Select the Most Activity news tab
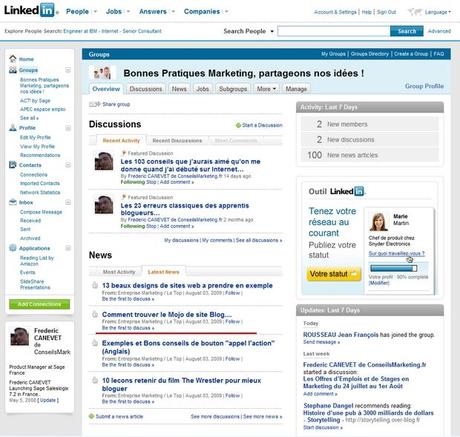The height and width of the screenshot is (437, 460). point(119,272)
